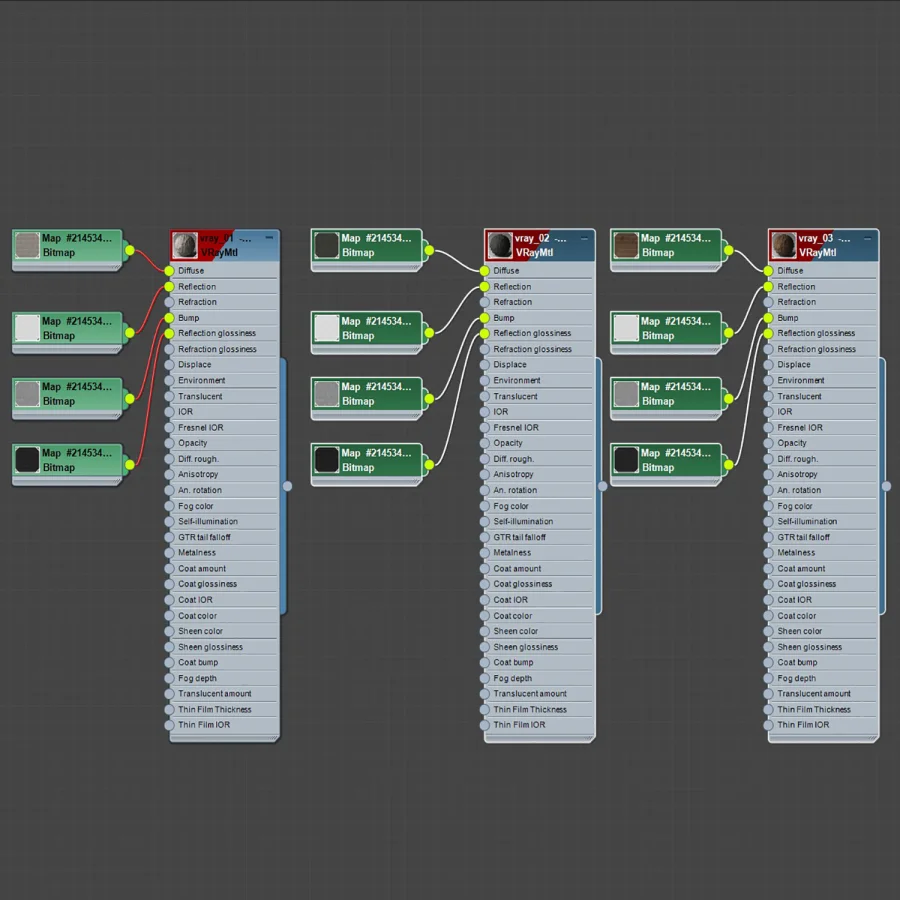Click the black bitmap thumbnail left of vray_01
Image resolution: width=900 pixels, height=900 pixels.
[27, 460]
